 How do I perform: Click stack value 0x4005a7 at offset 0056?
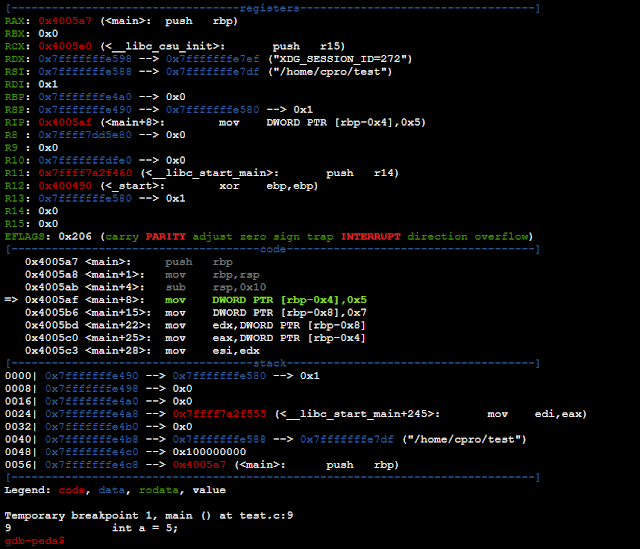199,465
